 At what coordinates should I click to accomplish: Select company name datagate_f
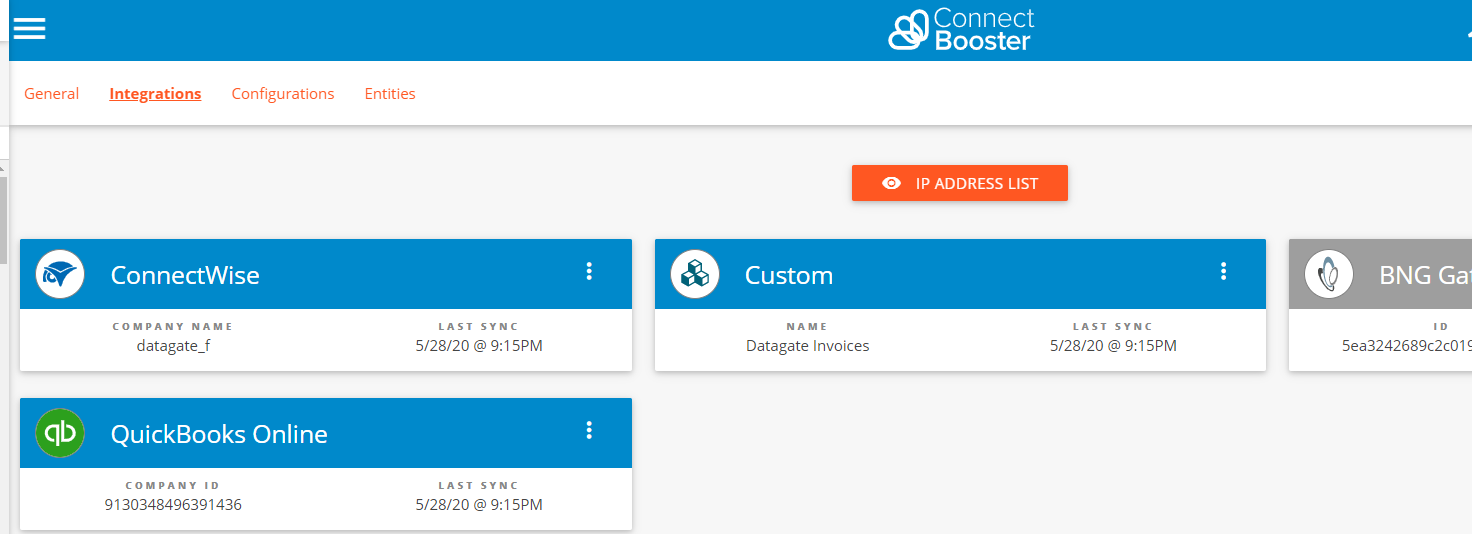pos(173,346)
